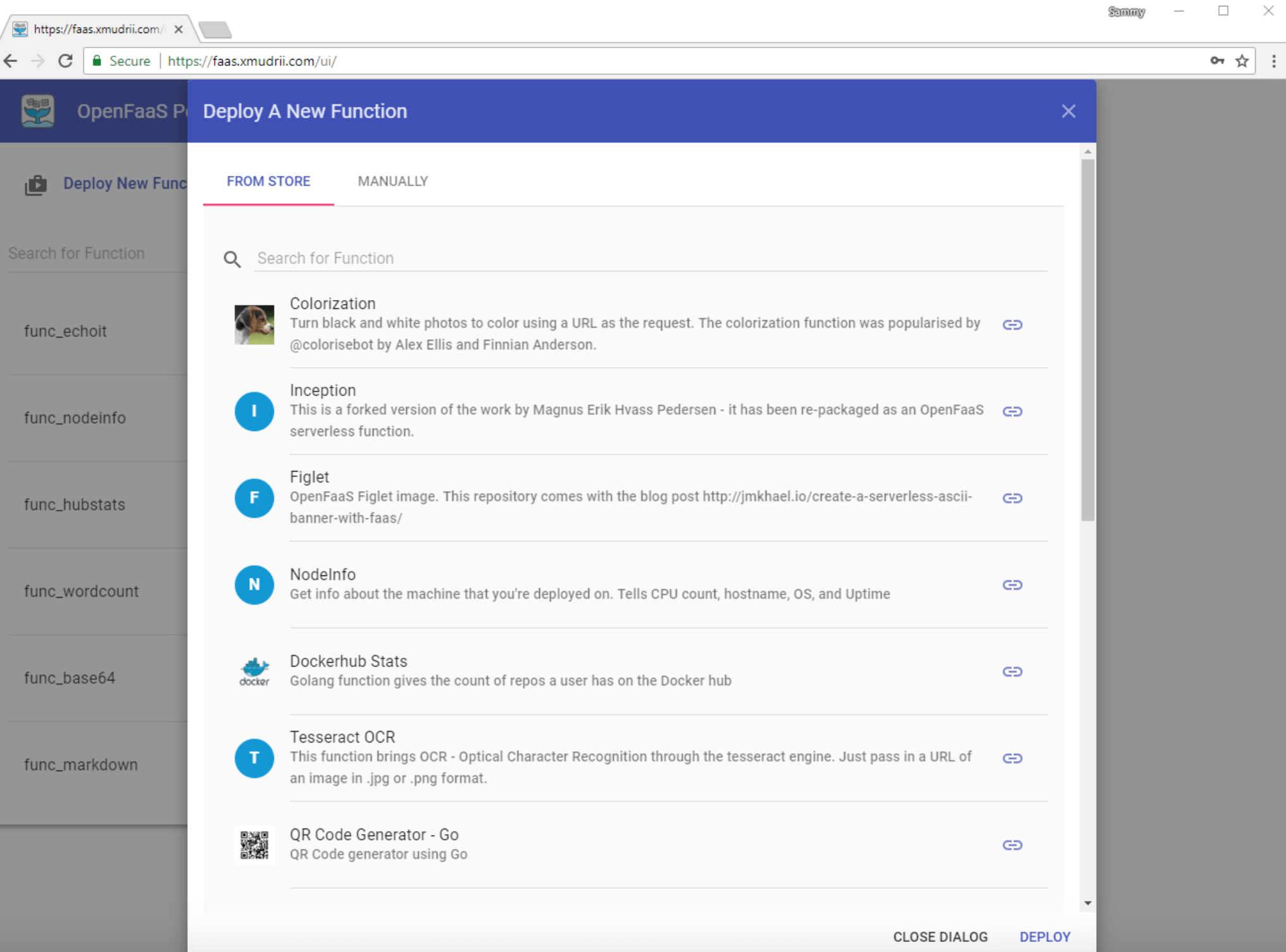
Task: Switch to the FROM STORE tab
Action: click(268, 182)
